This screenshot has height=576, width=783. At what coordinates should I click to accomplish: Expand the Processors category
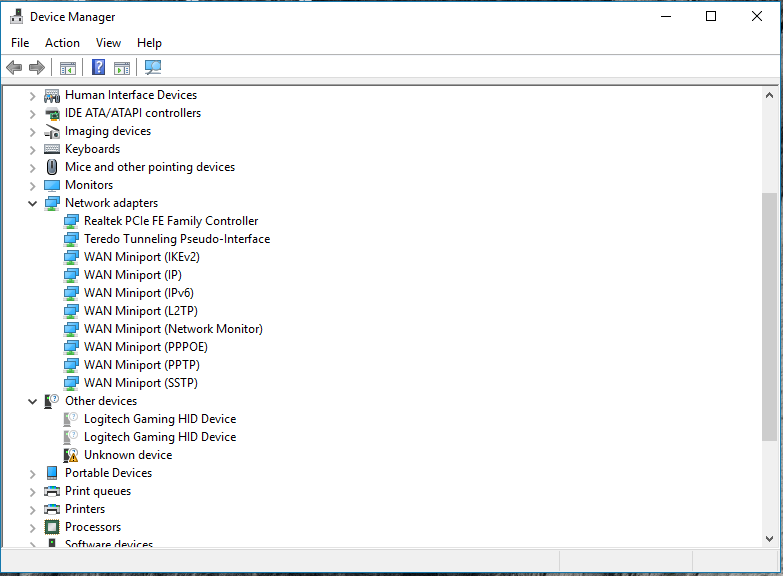coord(32,527)
